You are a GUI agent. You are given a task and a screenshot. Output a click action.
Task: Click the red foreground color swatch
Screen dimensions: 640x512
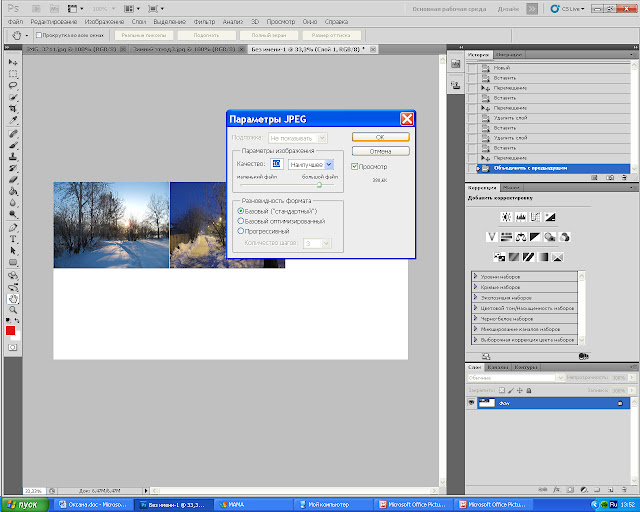pyautogui.click(x=11, y=330)
